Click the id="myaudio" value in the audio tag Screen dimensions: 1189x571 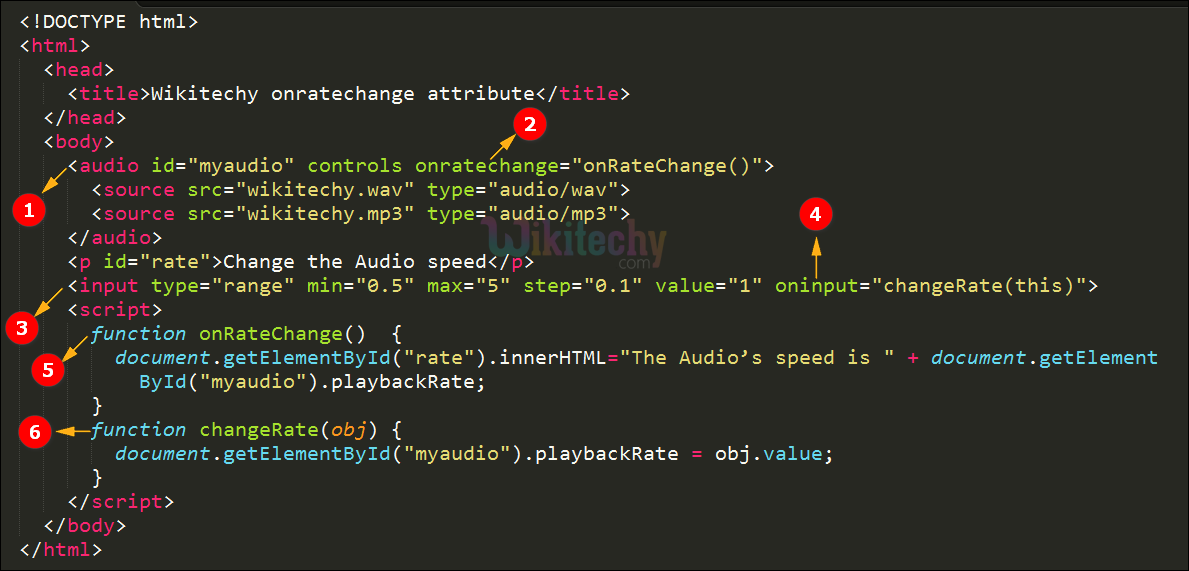[241, 165]
